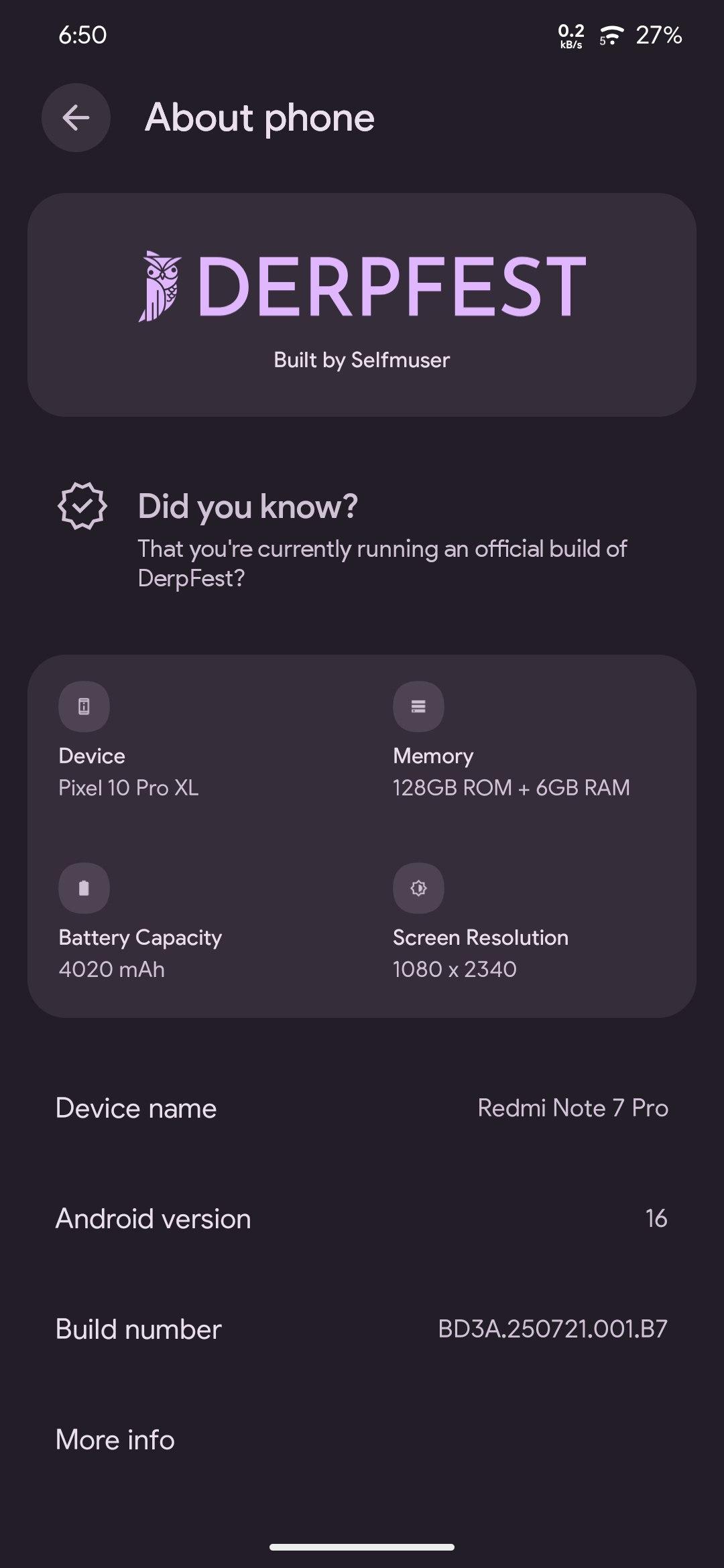Tap the 4020 mAh battery value

point(112,969)
